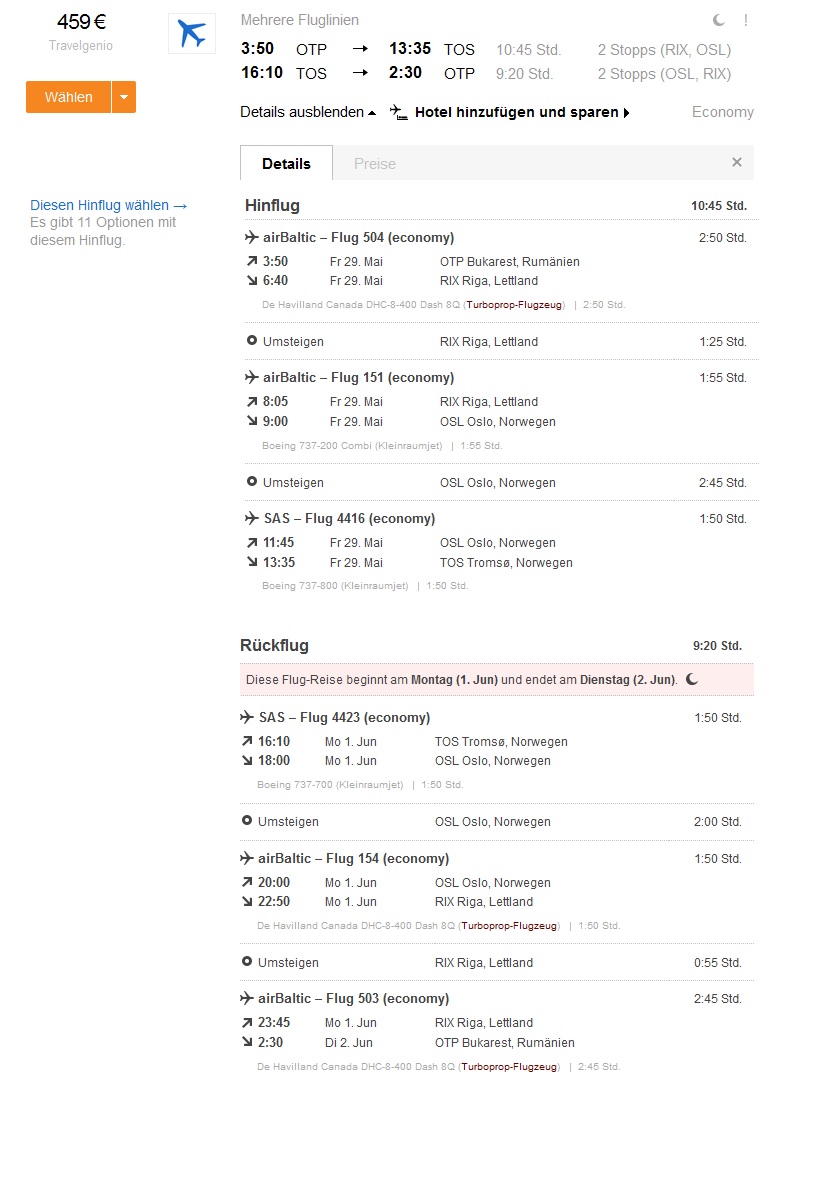Close the details panel with X
822x1204 pixels.
(737, 162)
